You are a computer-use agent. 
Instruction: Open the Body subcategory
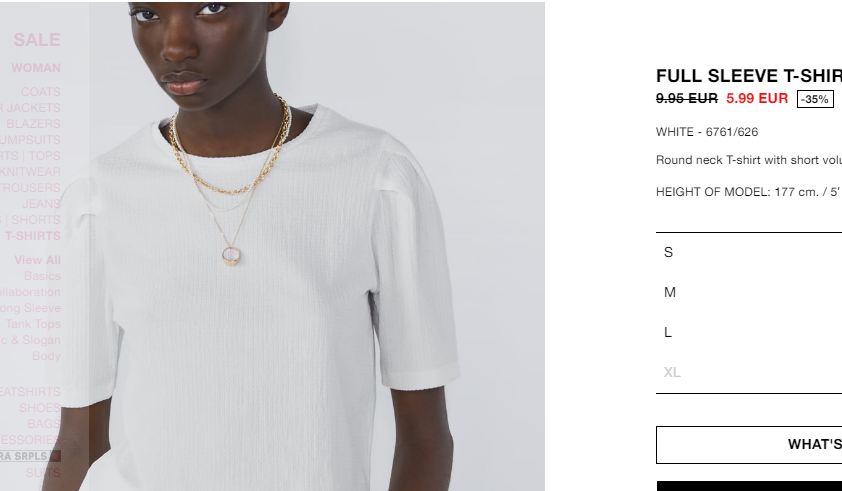(x=46, y=356)
